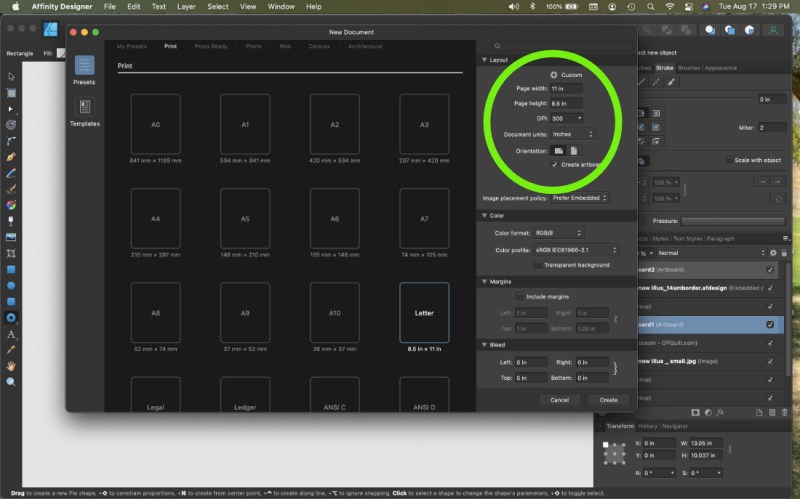The image size is (800, 499).
Task: Open the Document units dropdown
Action: coord(572,133)
